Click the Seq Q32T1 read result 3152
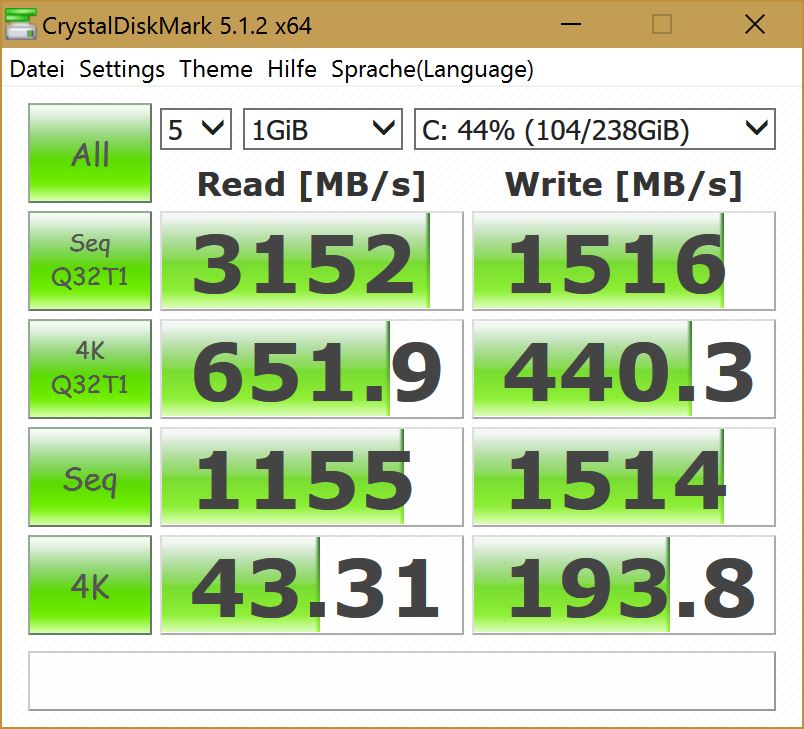The height and width of the screenshot is (729, 804). (312, 261)
